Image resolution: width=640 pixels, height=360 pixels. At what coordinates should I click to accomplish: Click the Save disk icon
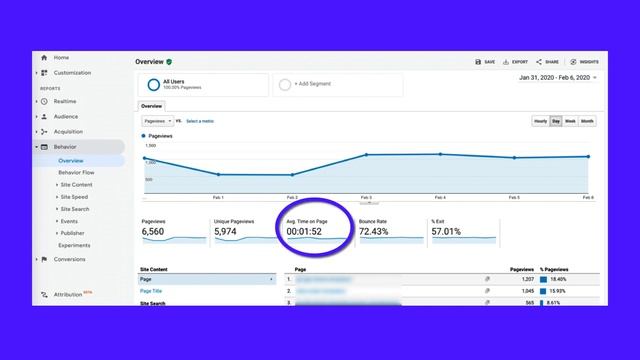(x=478, y=62)
